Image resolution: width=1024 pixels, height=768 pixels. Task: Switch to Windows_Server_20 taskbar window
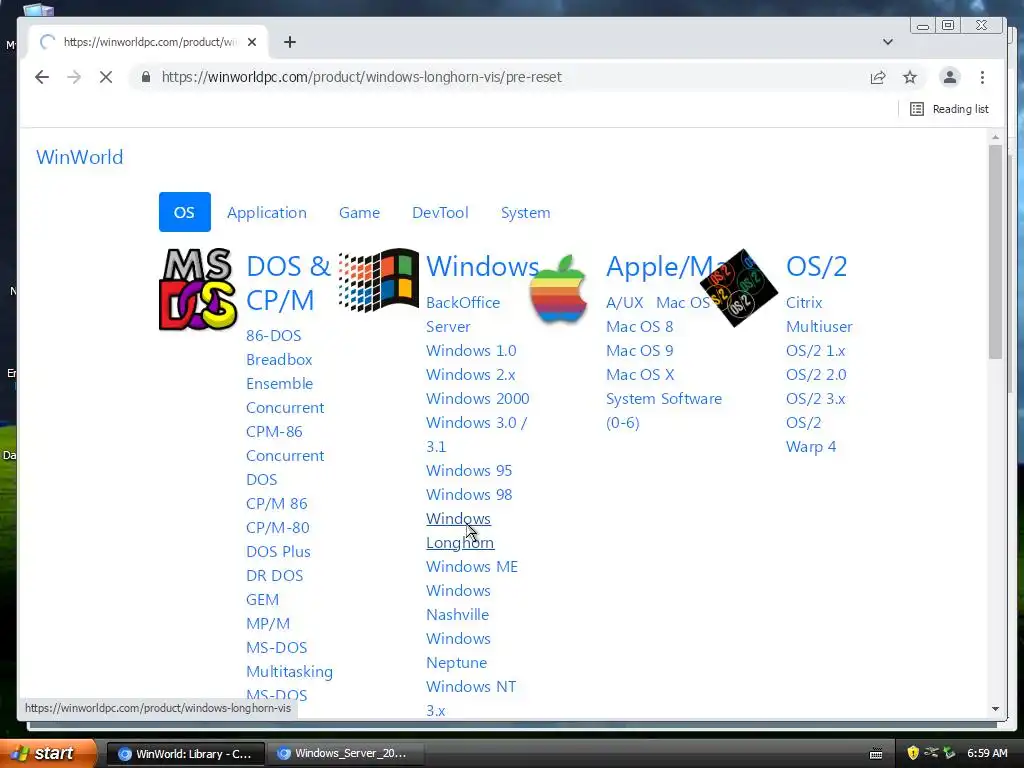tap(347, 754)
